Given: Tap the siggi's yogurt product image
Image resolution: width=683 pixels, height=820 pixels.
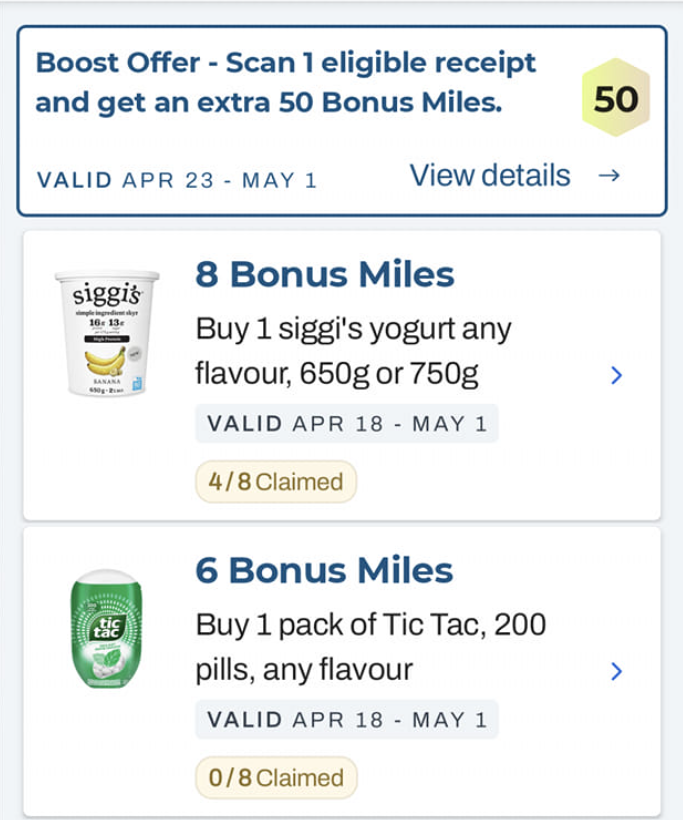Looking at the screenshot, I should coord(107,332).
